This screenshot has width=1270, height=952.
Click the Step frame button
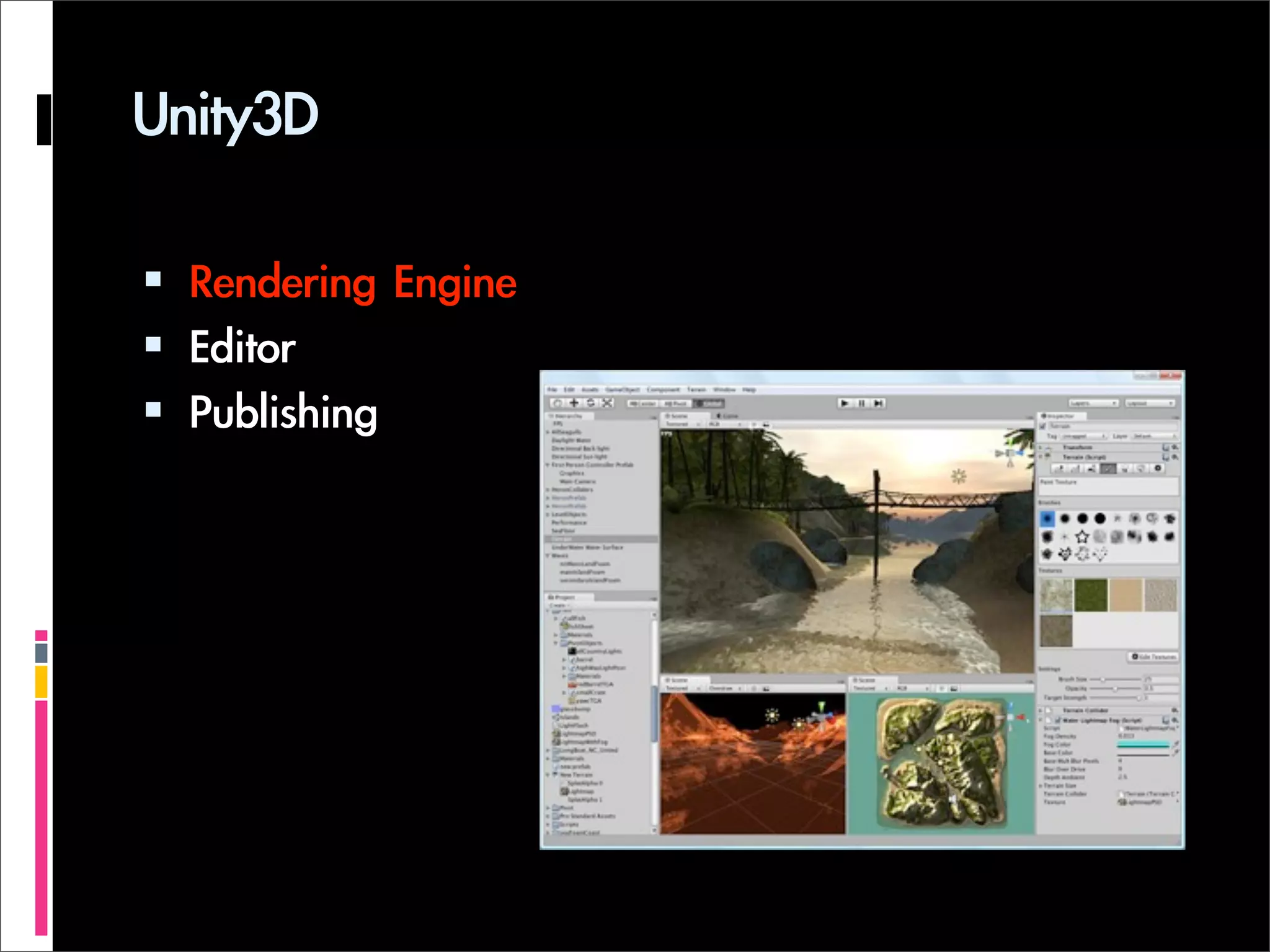coord(878,403)
